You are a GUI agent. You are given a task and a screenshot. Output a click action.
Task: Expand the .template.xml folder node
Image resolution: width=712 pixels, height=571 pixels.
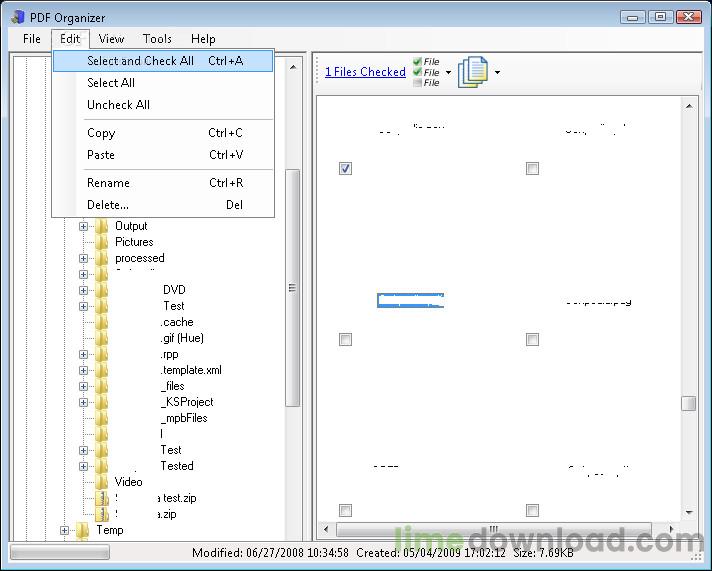[x=83, y=370]
